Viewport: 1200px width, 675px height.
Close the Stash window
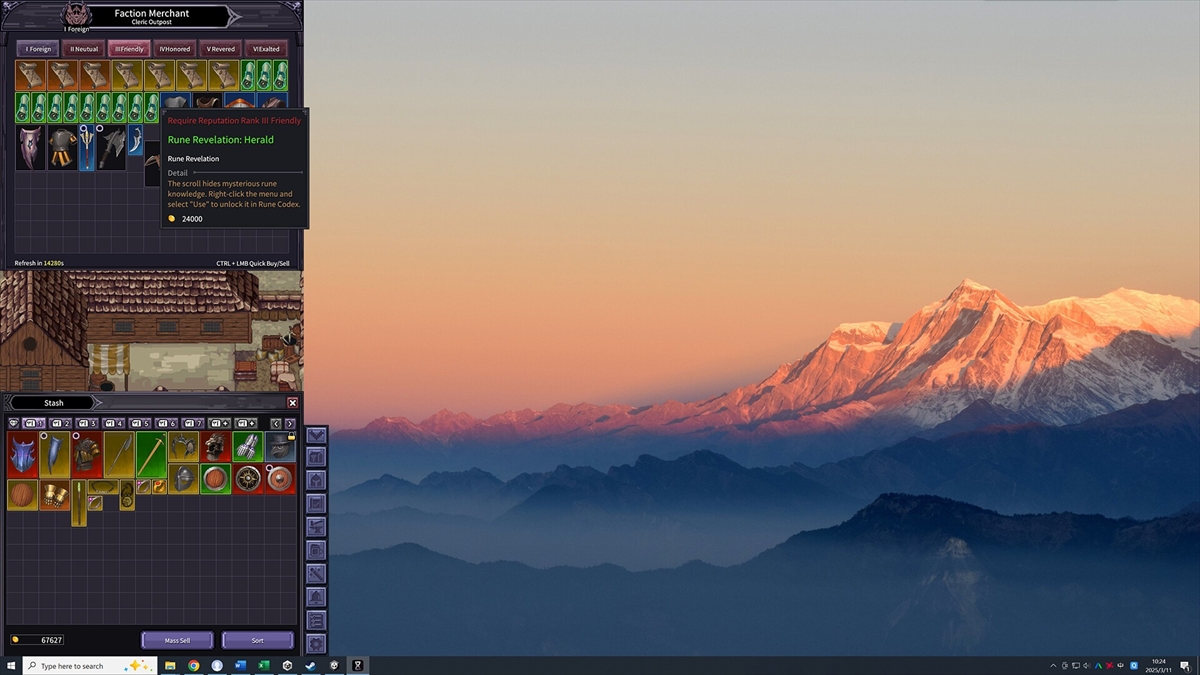pyautogui.click(x=292, y=402)
